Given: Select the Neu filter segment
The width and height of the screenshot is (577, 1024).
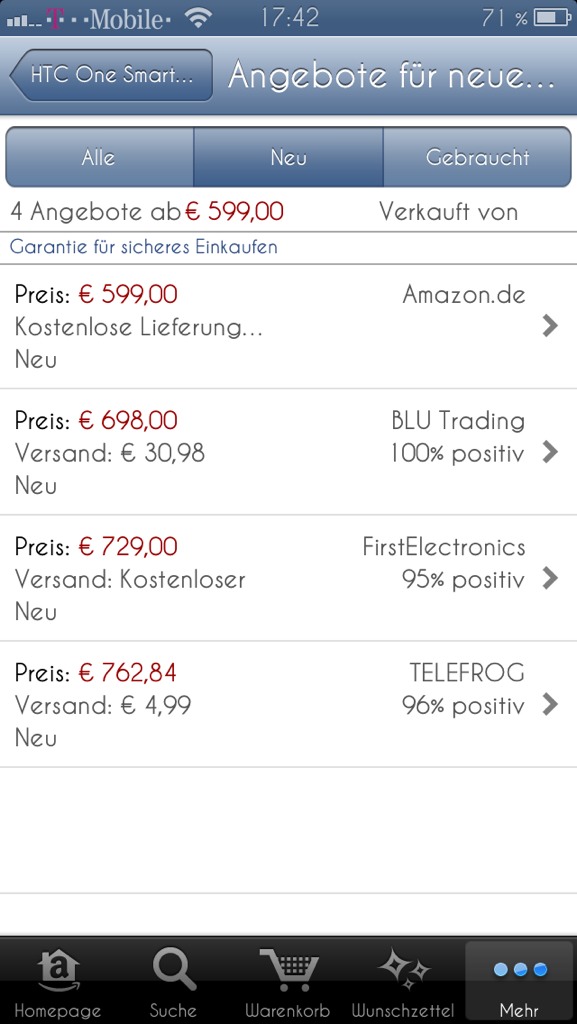Looking at the screenshot, I should (288, 157).
